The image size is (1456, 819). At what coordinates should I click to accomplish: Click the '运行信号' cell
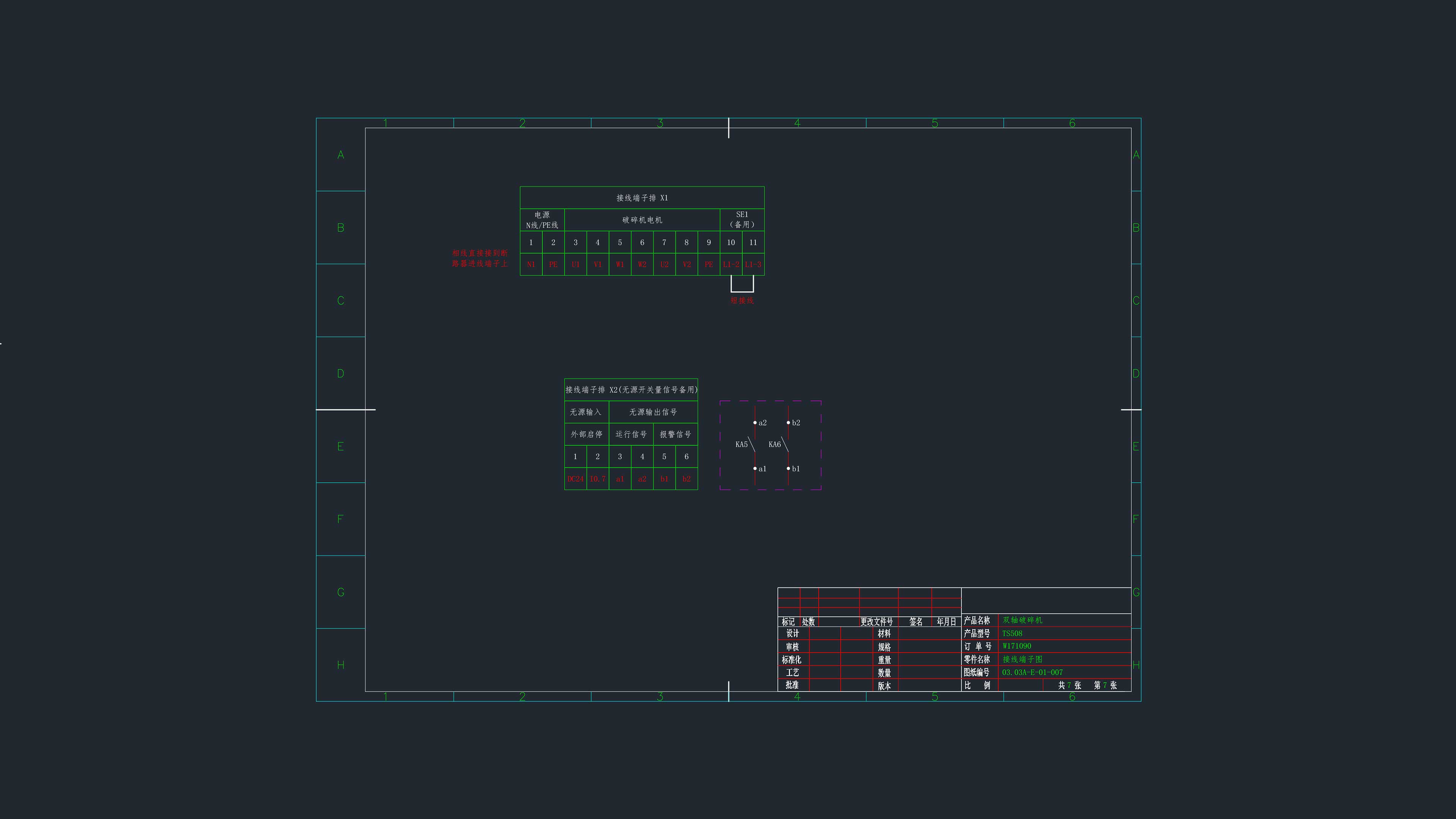(x=631, y=434)
